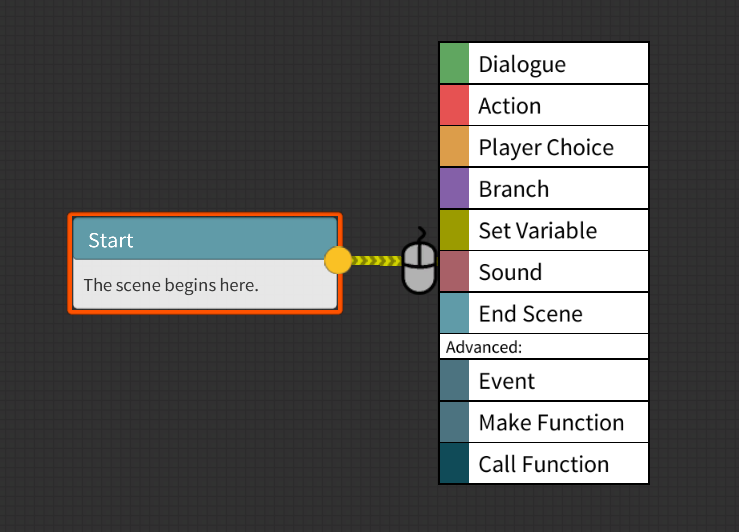Select the Set Variable option

pos(558,230)
